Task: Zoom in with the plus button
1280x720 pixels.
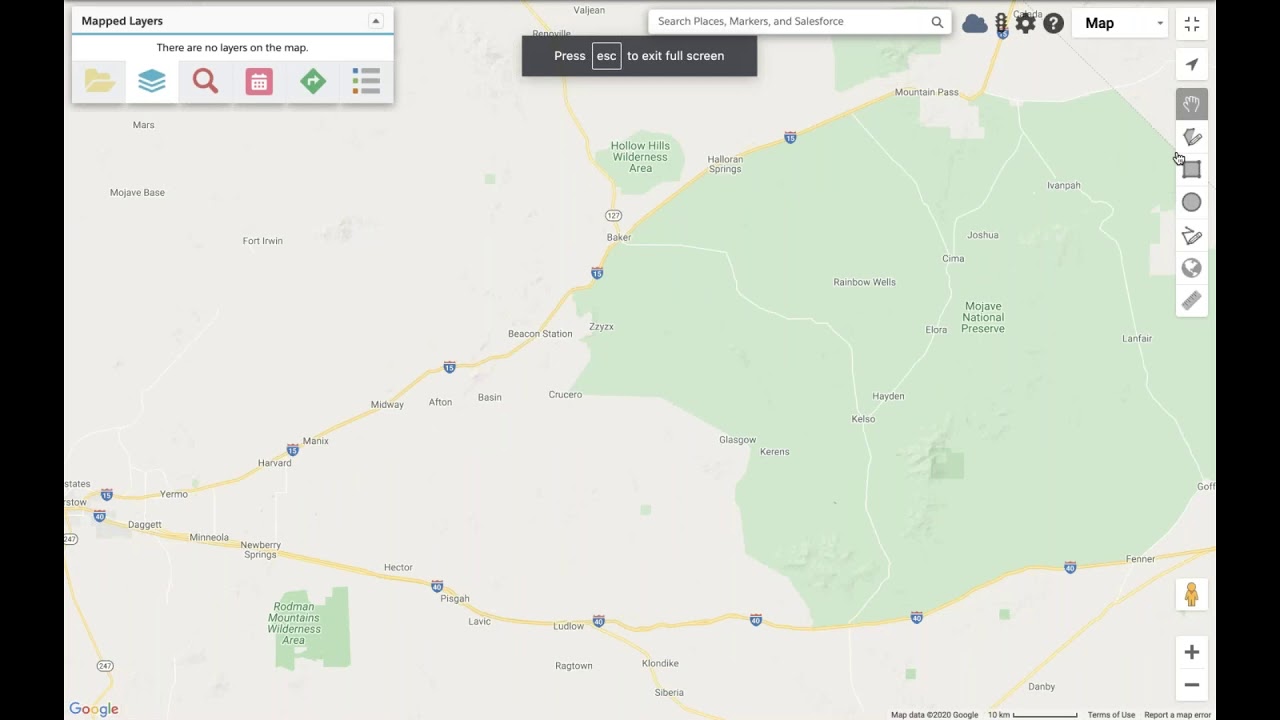Action: [1192, 653]
